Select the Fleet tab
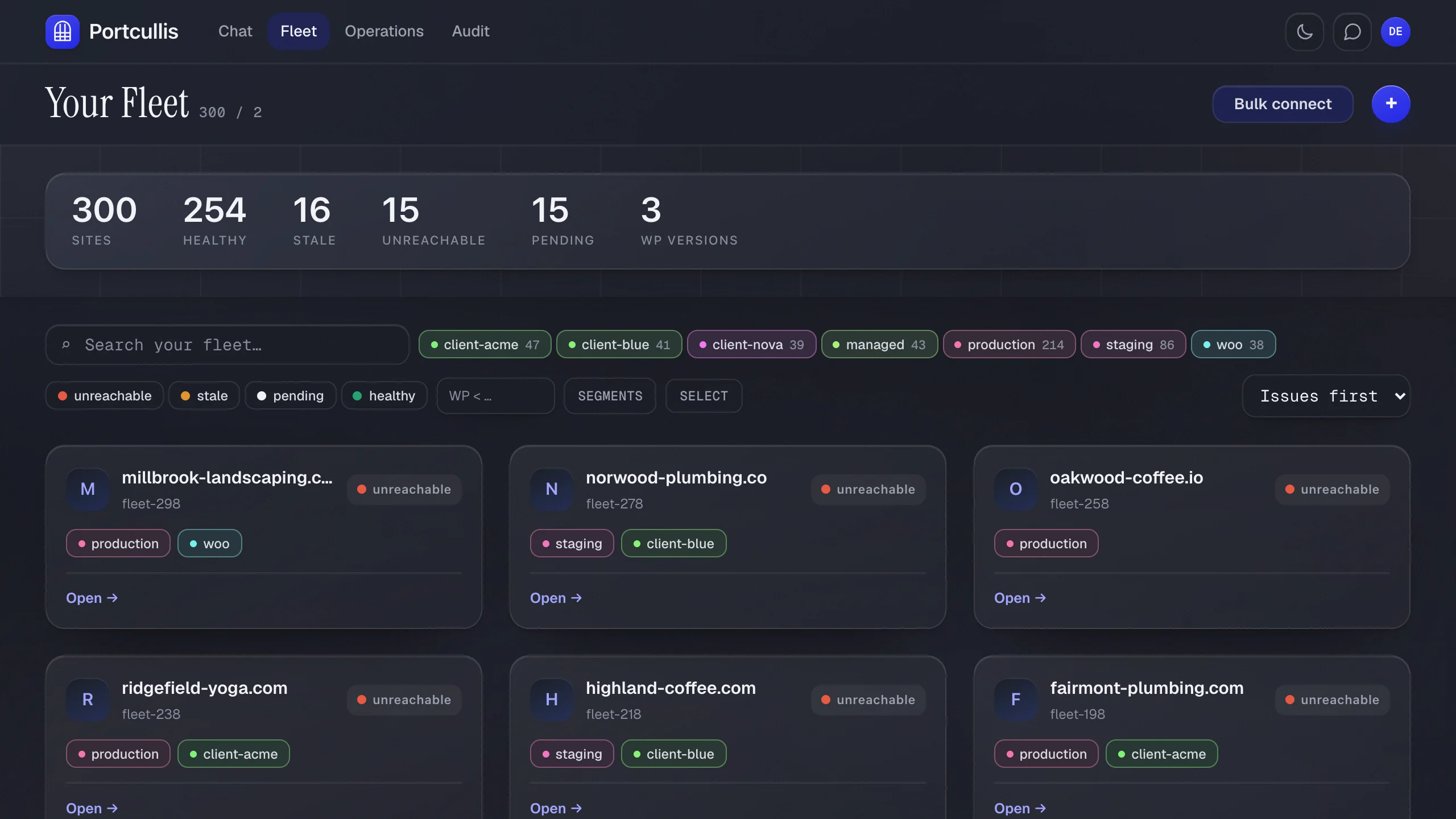 299,31
